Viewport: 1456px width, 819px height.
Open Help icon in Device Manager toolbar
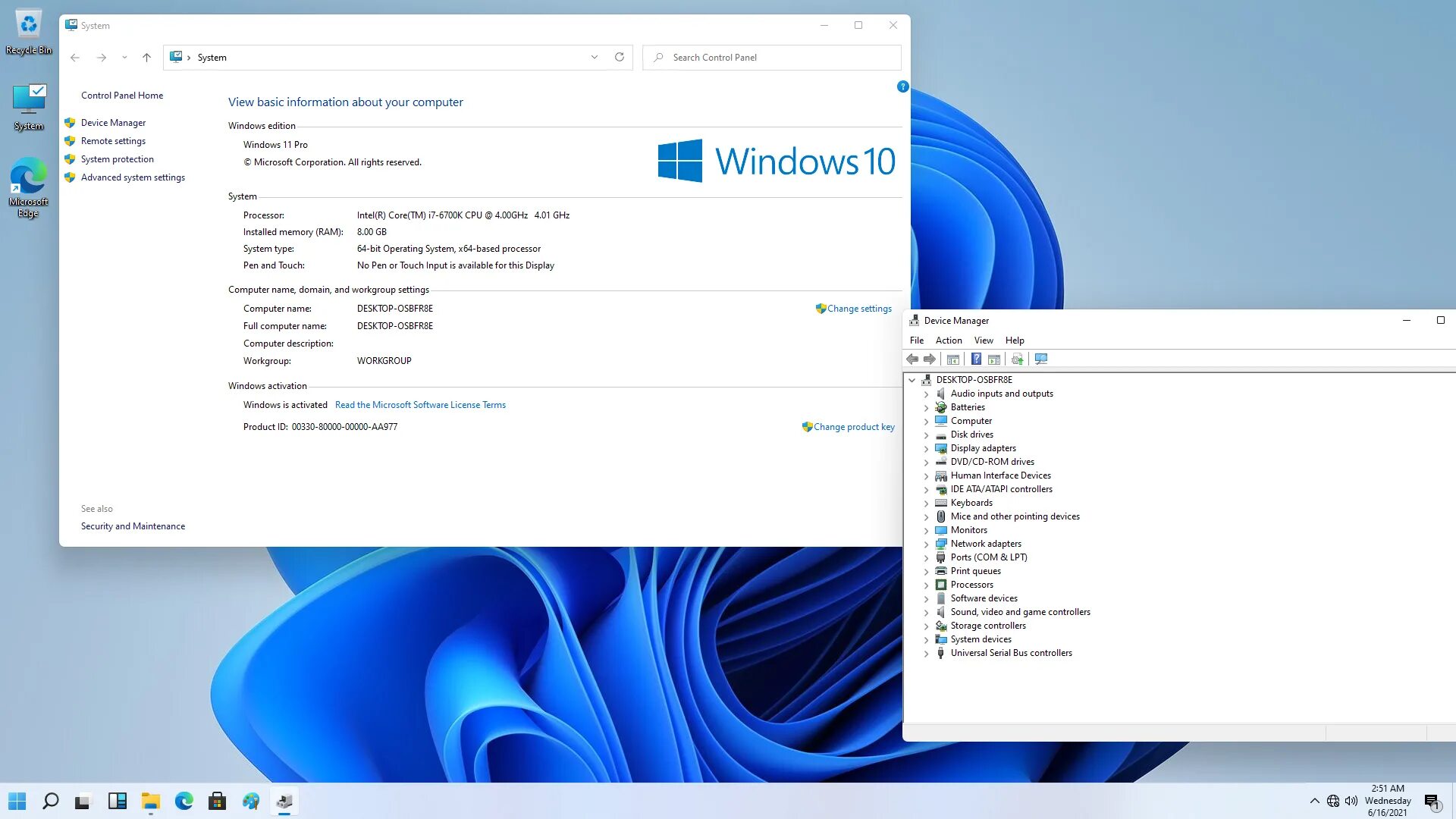click(x=976, y=359)
